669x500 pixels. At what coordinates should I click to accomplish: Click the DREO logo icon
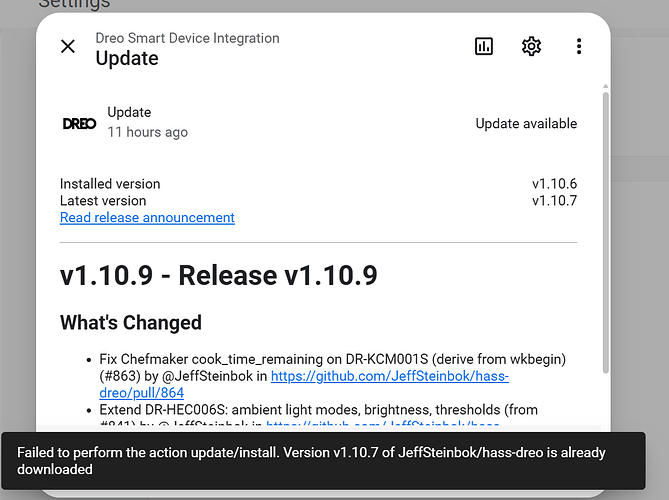click(79, 124)
